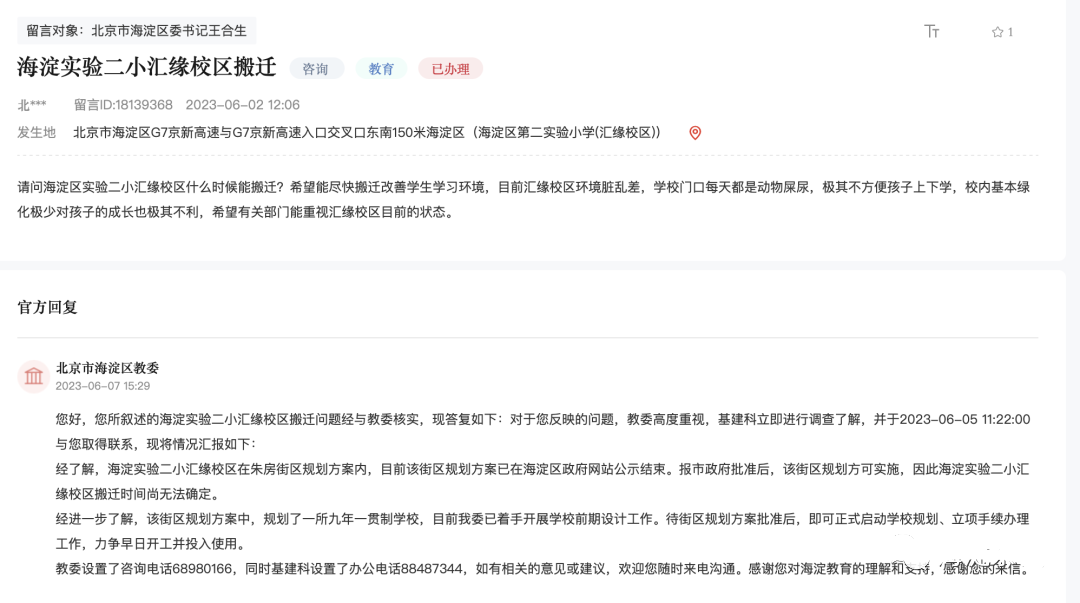This screenshot has height=603, width=1080.
Task: Click the 发生地 label
Action: pos(37,132)
